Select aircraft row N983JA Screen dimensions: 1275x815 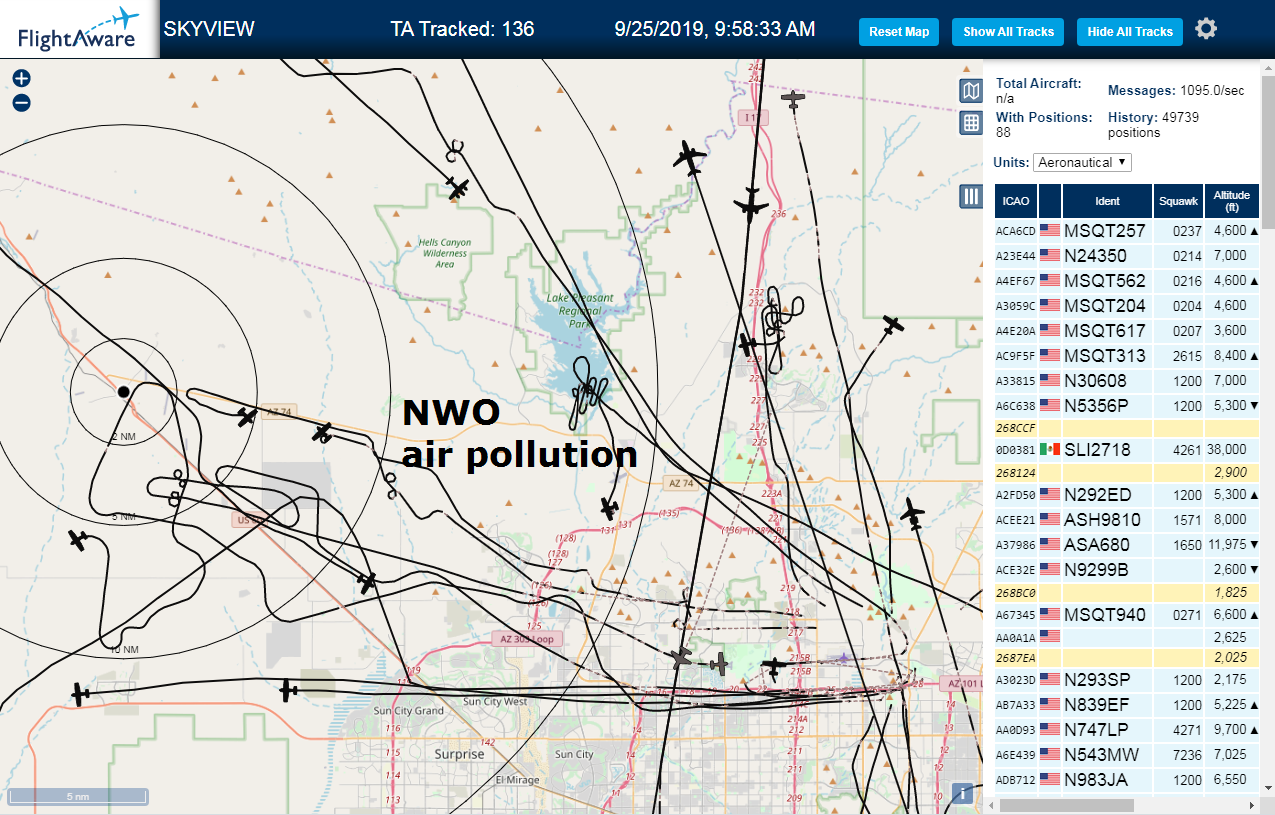[x=1127, y=780]
